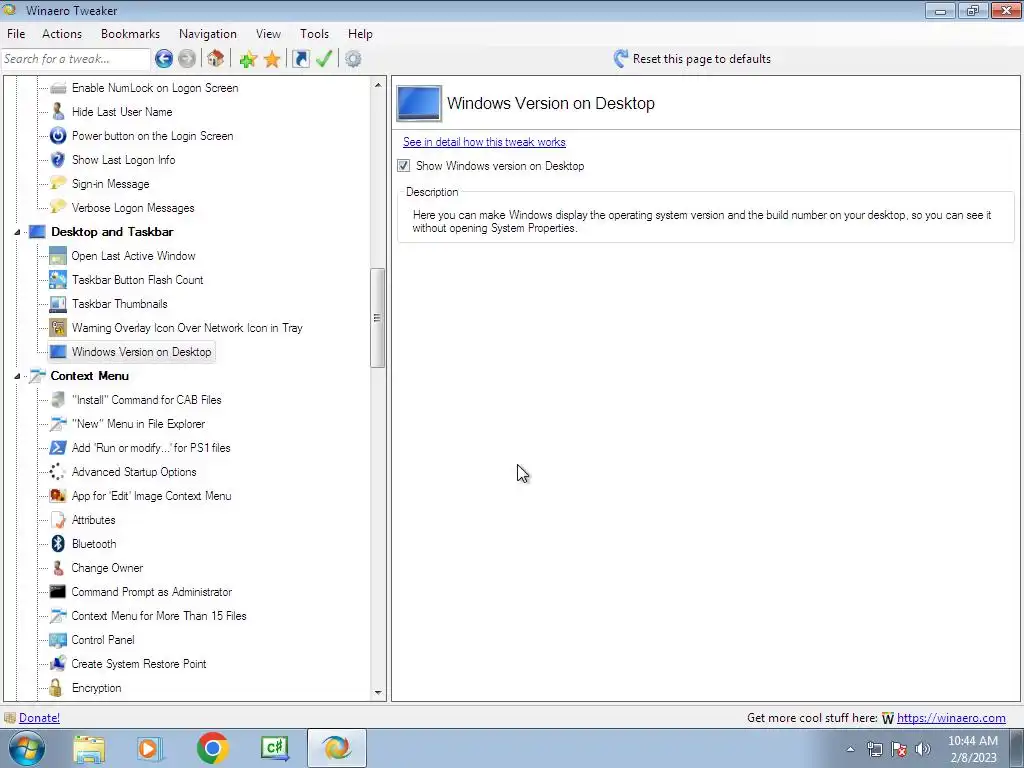Open the Tools menu
This screenshot has height=768, width=1024.
[314, 34]
